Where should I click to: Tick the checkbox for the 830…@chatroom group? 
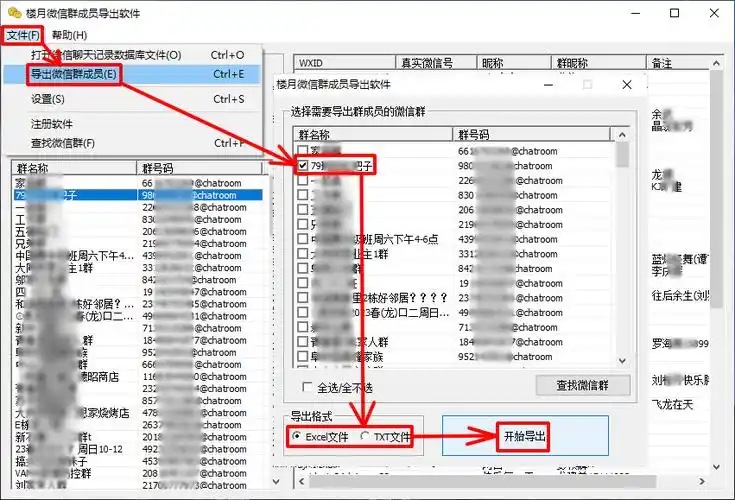(303, 194)
